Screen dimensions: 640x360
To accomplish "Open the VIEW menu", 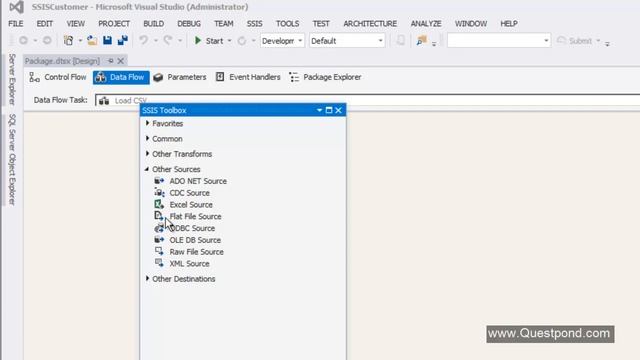I will click(x=76, y=24).
